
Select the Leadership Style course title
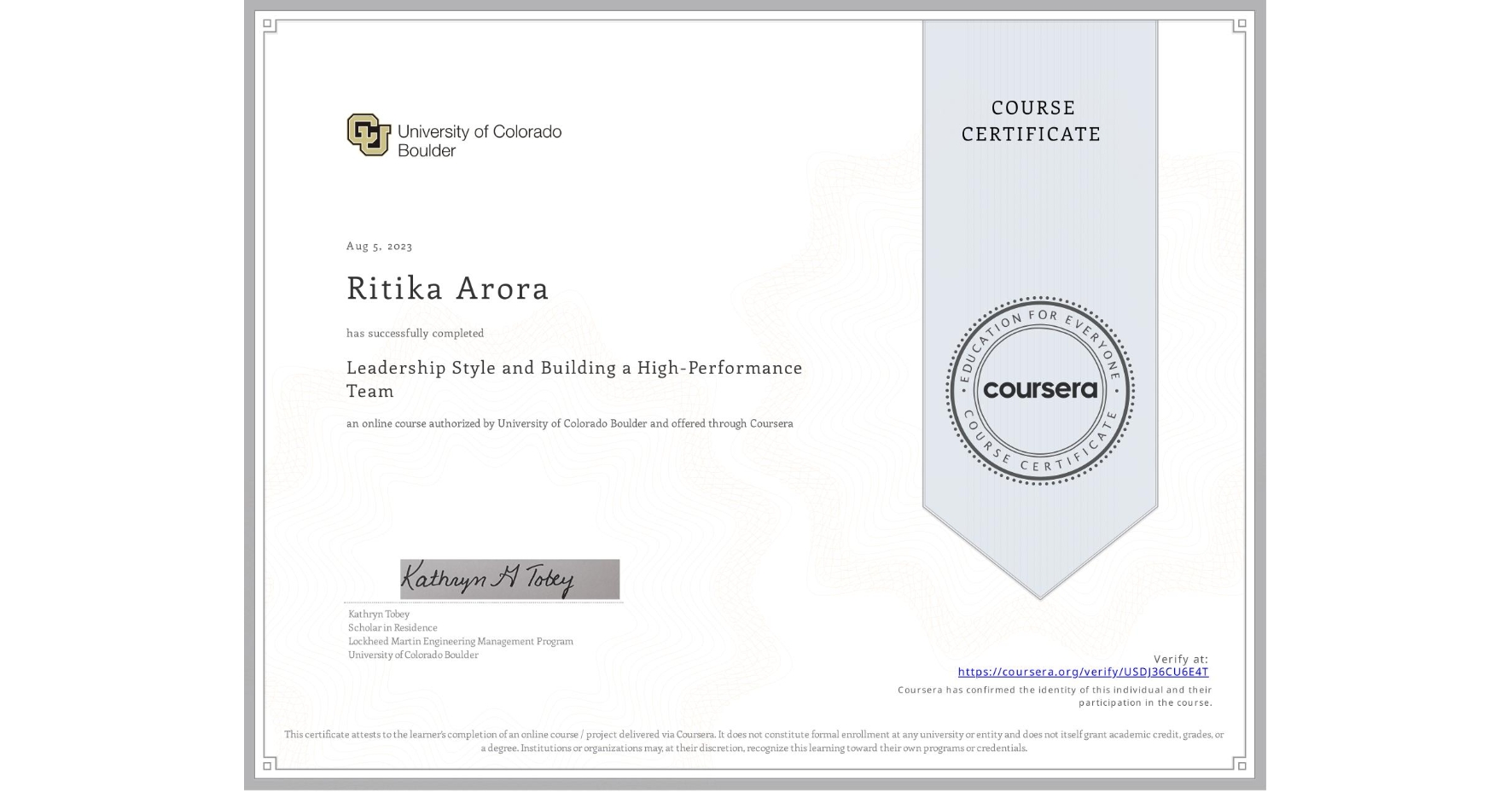coord(574,379)
